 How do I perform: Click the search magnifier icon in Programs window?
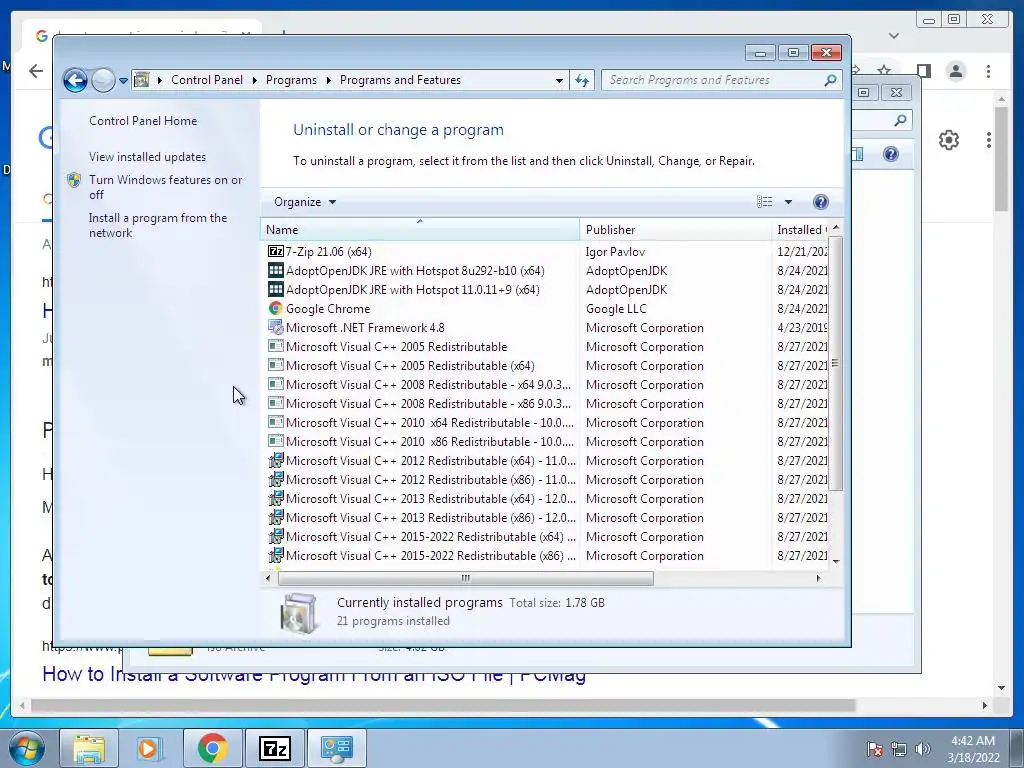click(x=830, y=80)
